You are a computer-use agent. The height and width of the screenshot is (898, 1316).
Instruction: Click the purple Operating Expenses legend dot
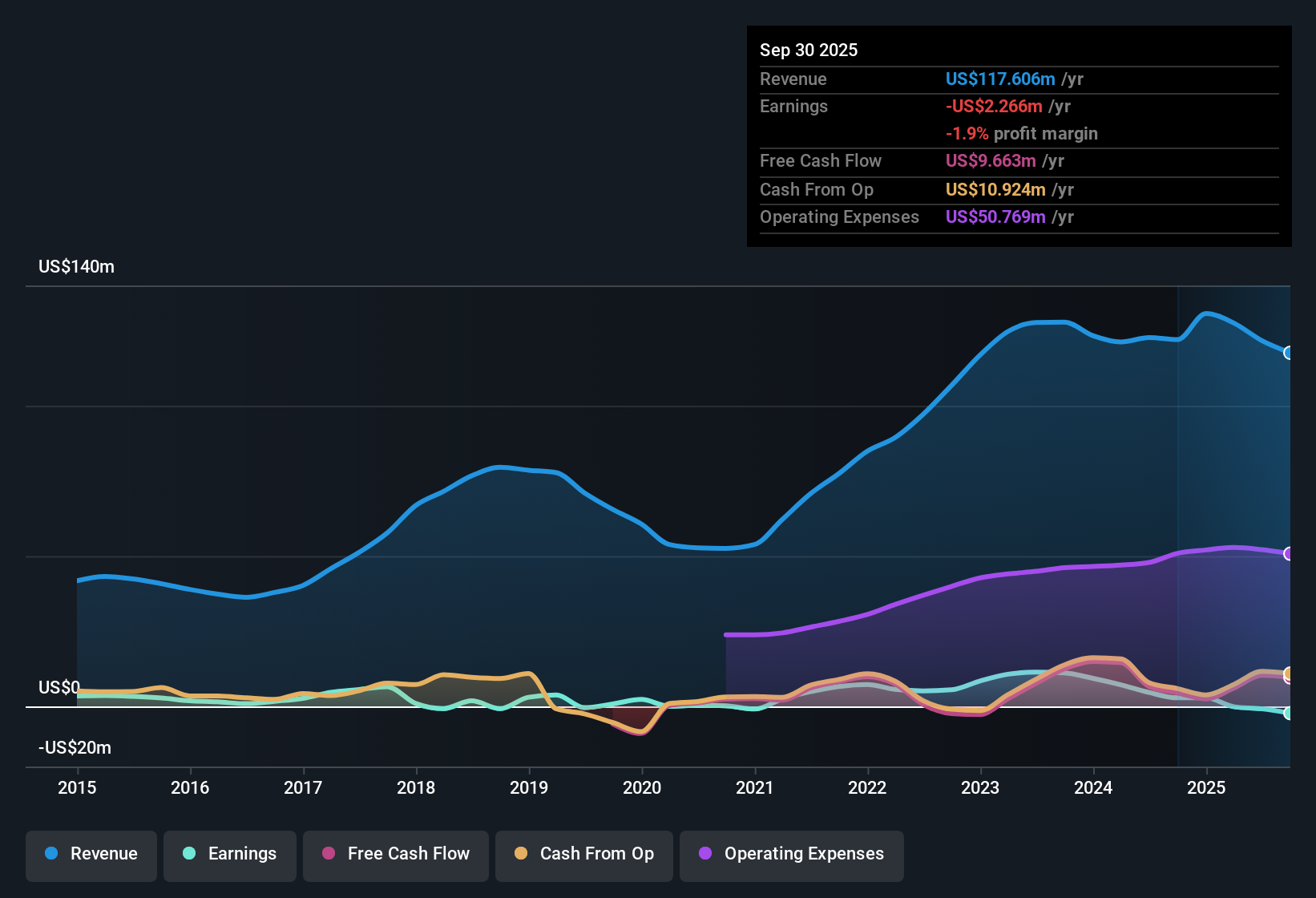(705, 854)
